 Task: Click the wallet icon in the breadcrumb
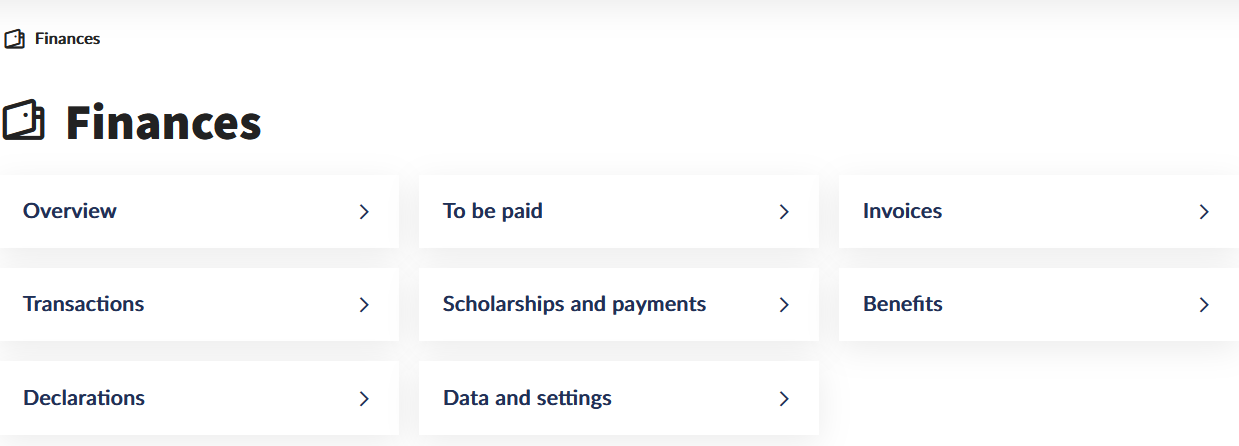point(14,39)
